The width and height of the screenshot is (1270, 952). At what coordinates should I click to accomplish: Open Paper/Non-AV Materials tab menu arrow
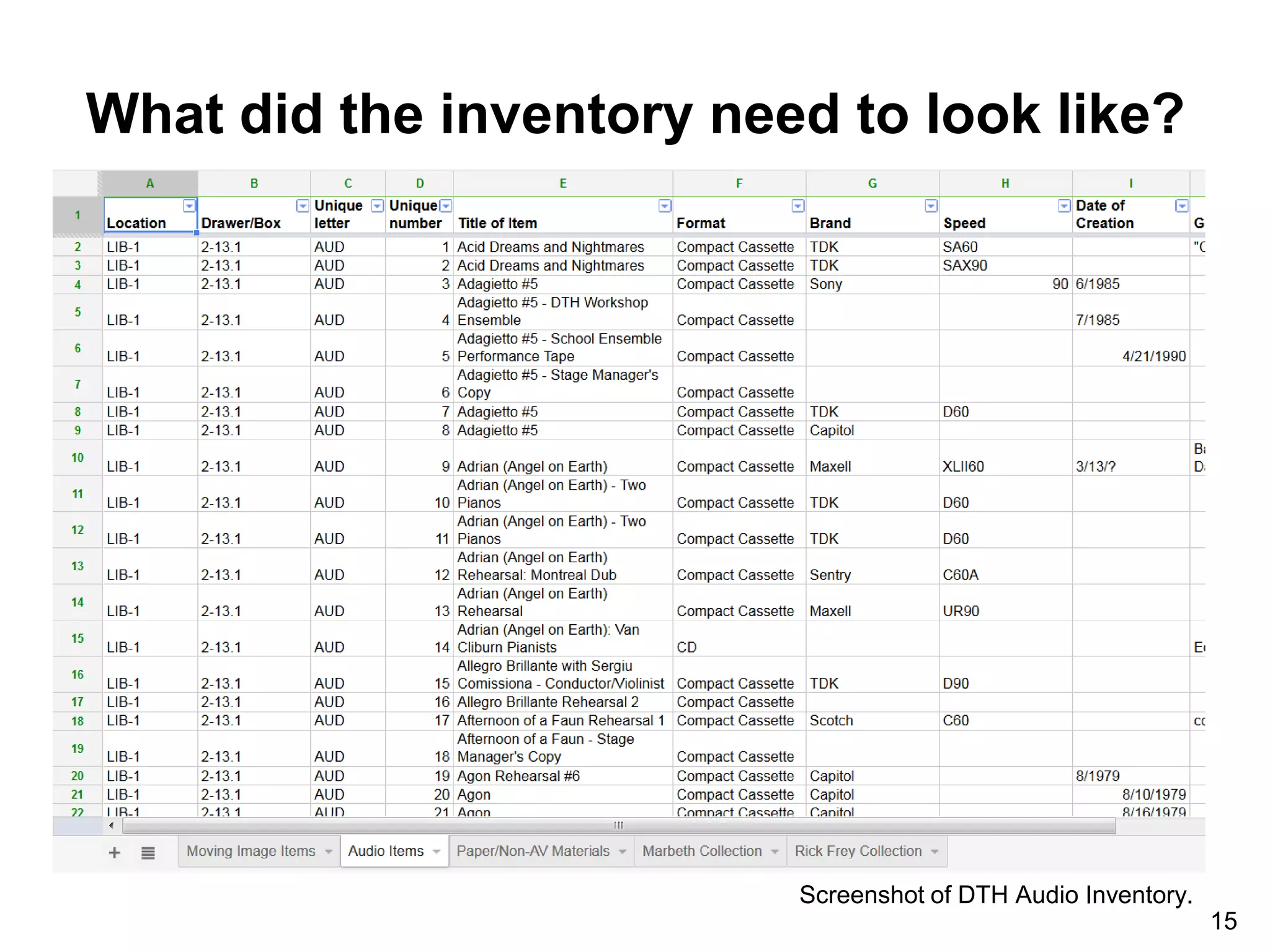tap(622, 852)
